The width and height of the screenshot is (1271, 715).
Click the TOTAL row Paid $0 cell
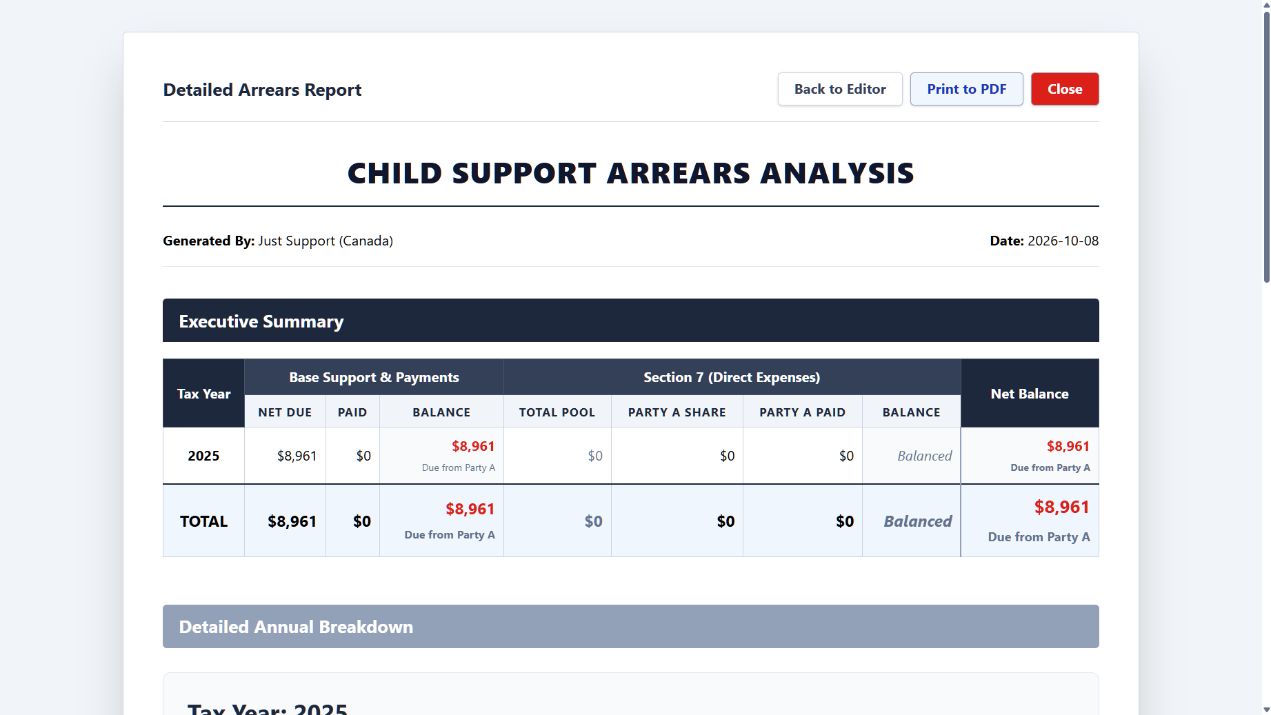coord(352,522)
